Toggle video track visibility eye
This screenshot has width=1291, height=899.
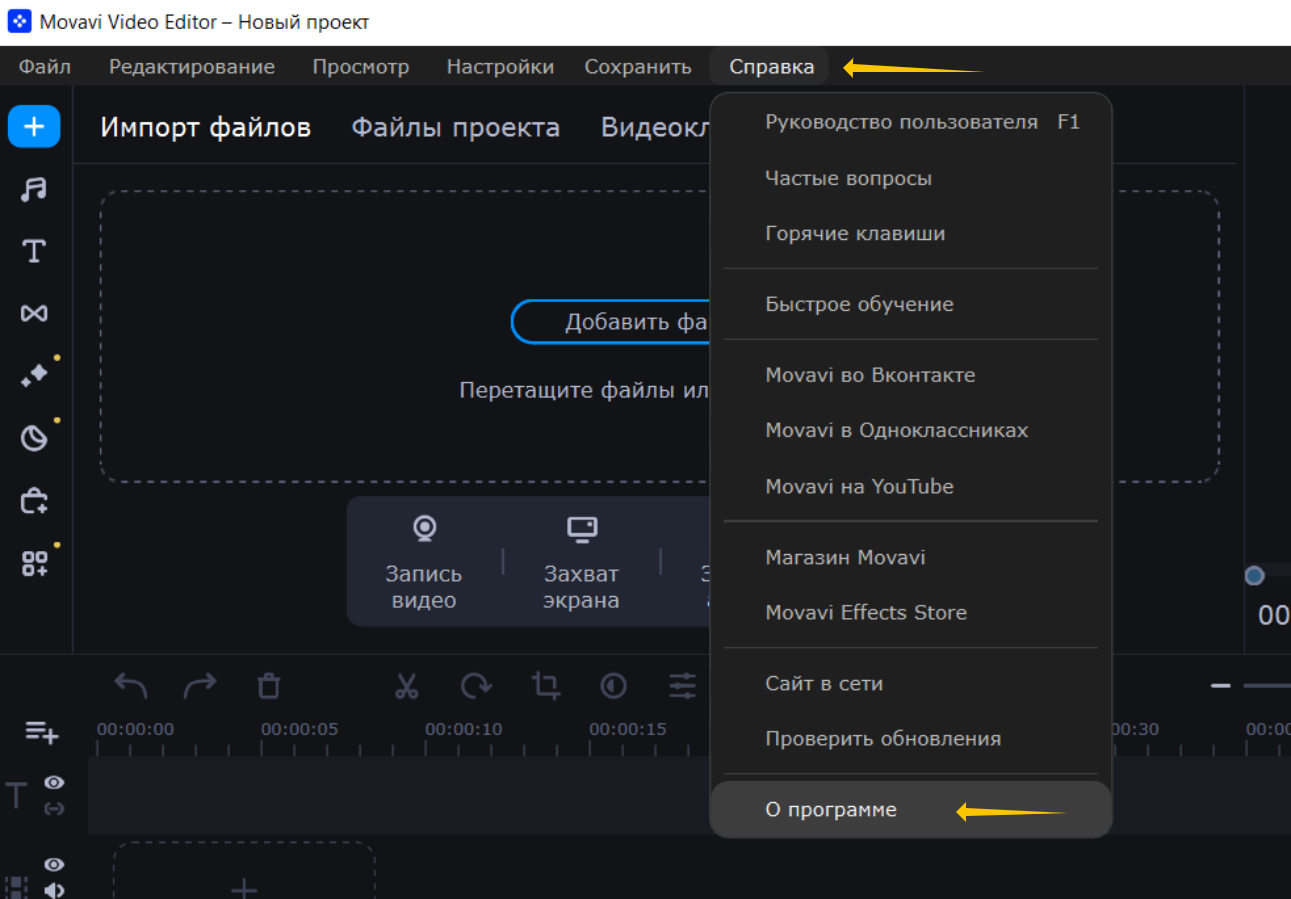point(54,865)
